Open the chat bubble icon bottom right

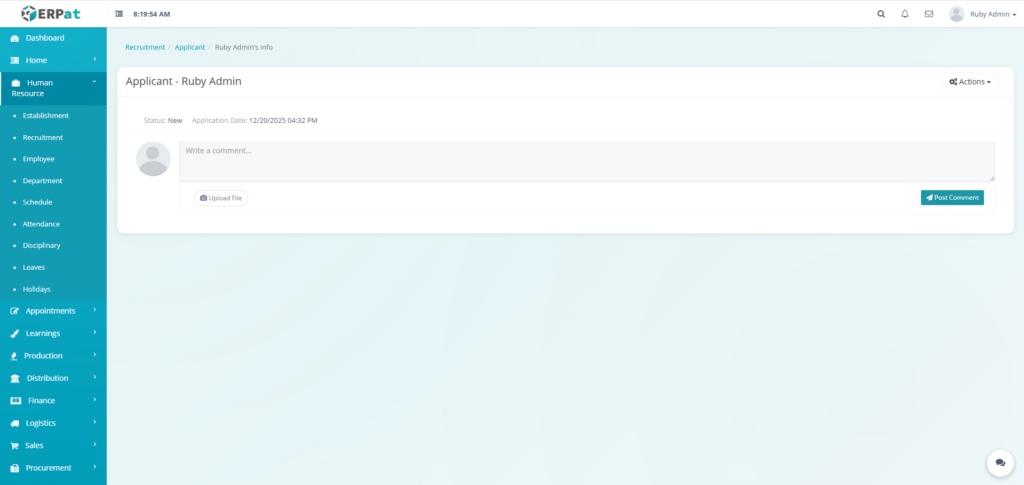click(x=999, y=463)
